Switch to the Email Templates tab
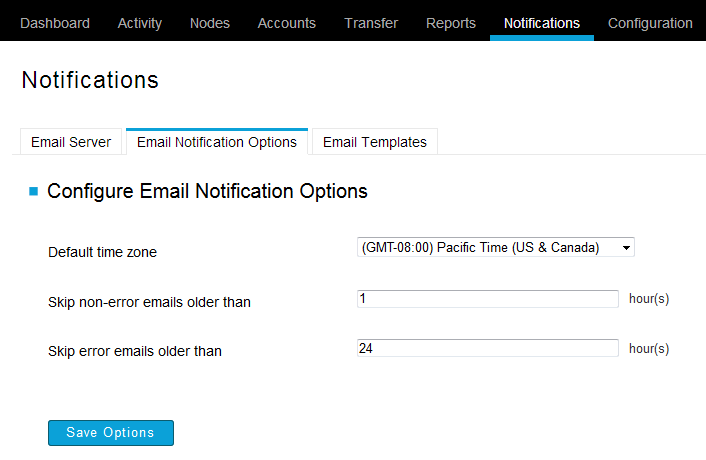 click(375, 142)
